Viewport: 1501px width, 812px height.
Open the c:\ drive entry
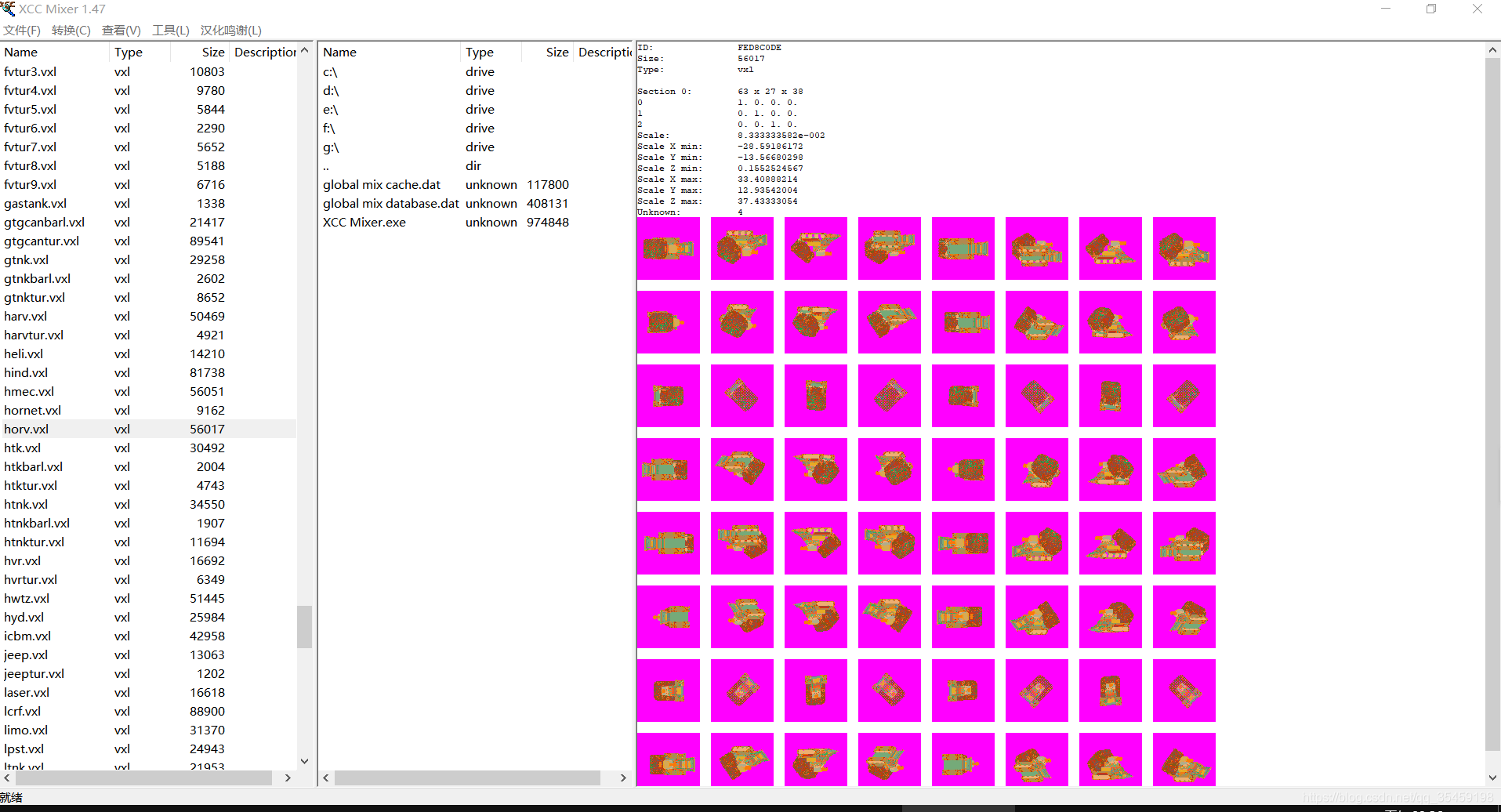[x=475, y=72]
